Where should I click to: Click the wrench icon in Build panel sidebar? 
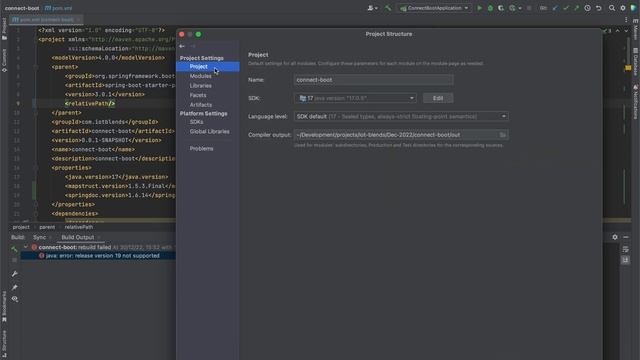[x=15, y=274]
